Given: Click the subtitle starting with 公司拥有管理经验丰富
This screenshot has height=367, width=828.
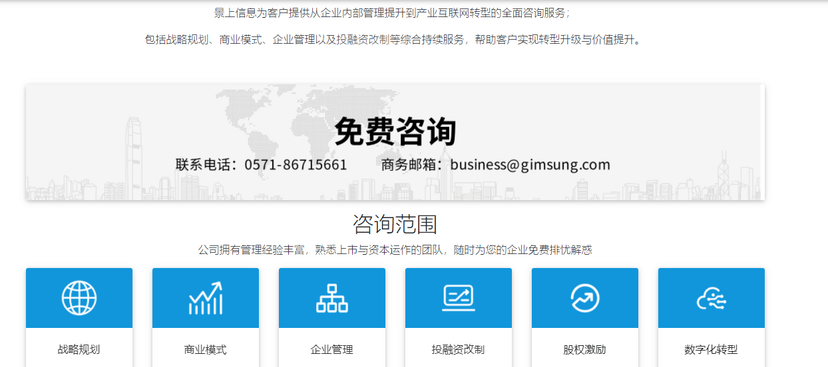Looking at the screenshot, I should (395, 250).
